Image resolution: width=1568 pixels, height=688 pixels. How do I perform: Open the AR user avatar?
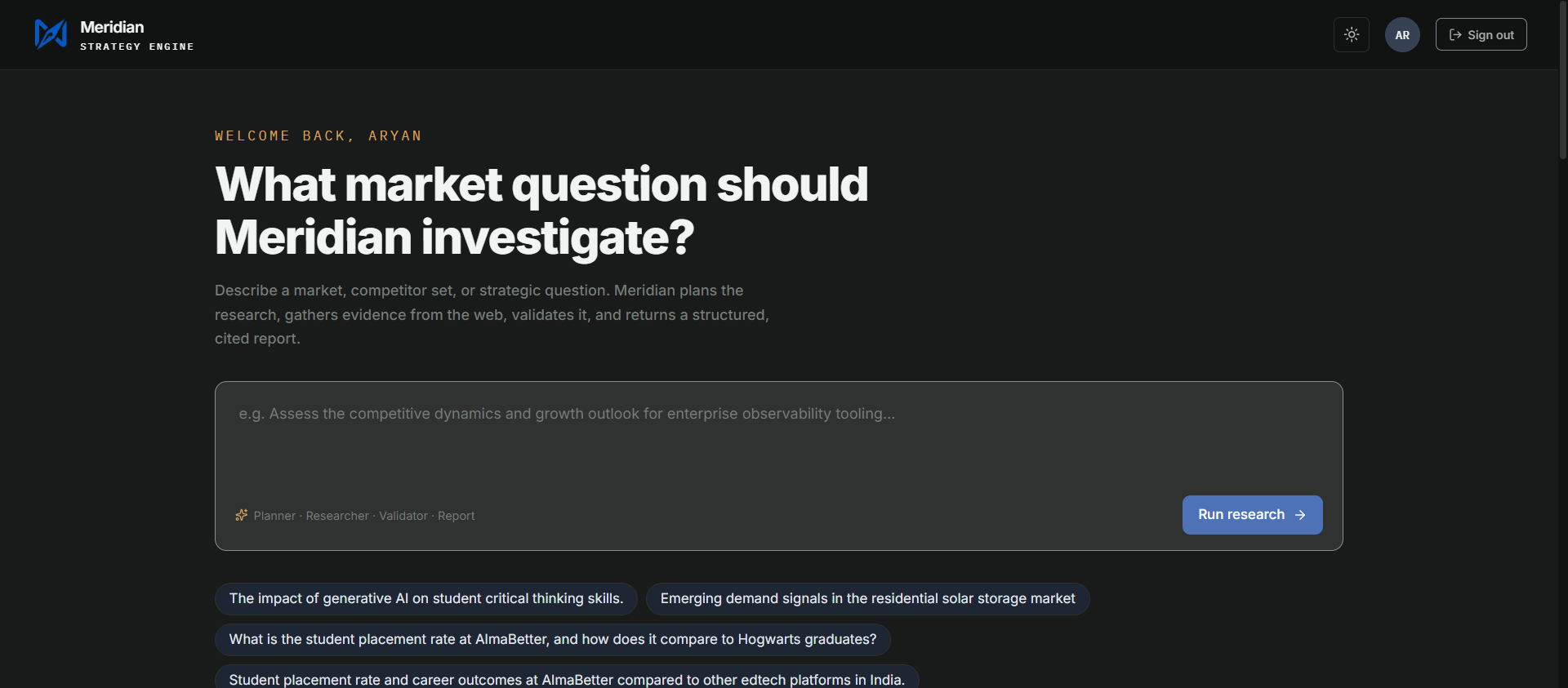(x=1402, y=35)
